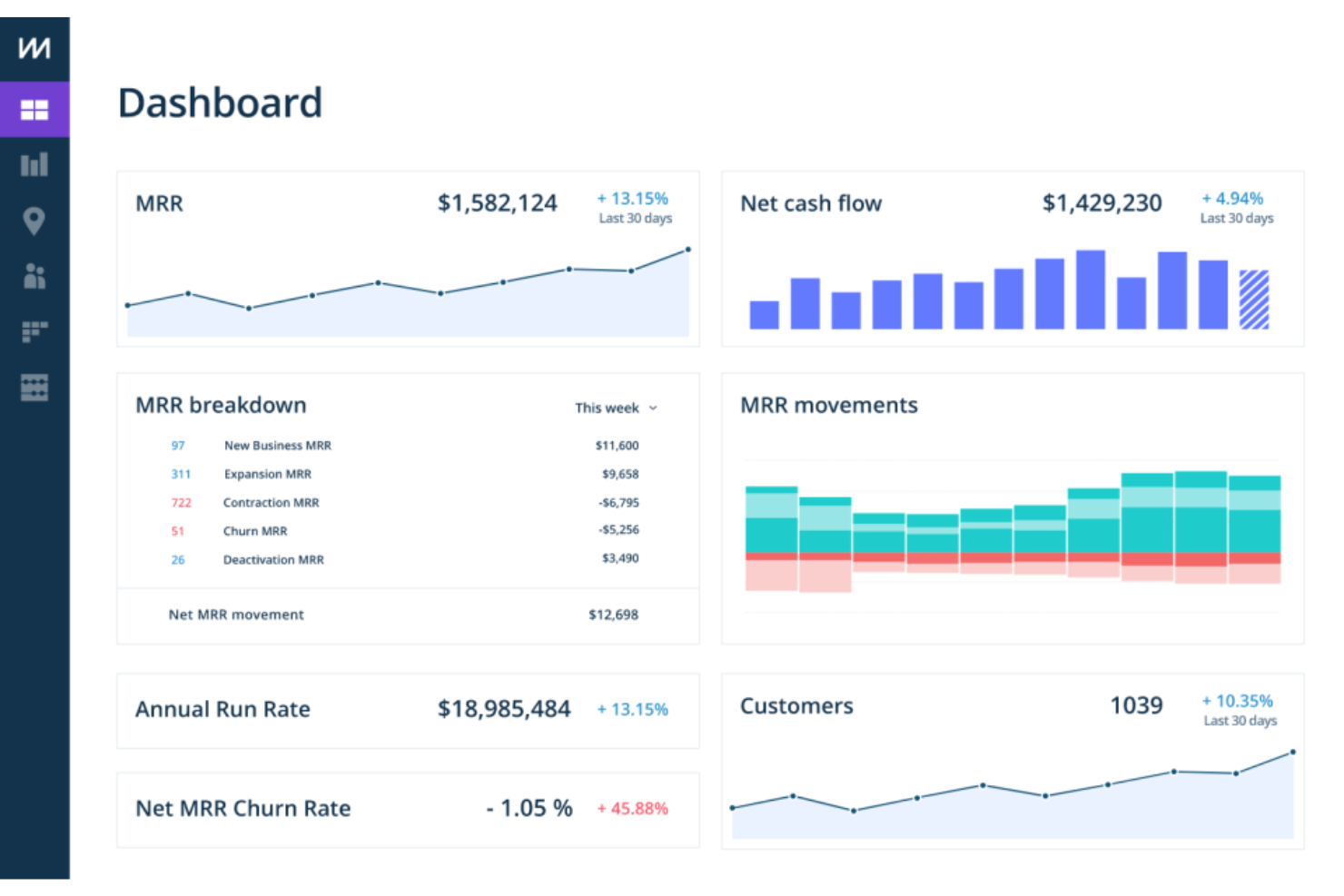Open the bar chart reports icon
Image resolution: width=1344 pixels, height=896 pixels.
point(35,164)
